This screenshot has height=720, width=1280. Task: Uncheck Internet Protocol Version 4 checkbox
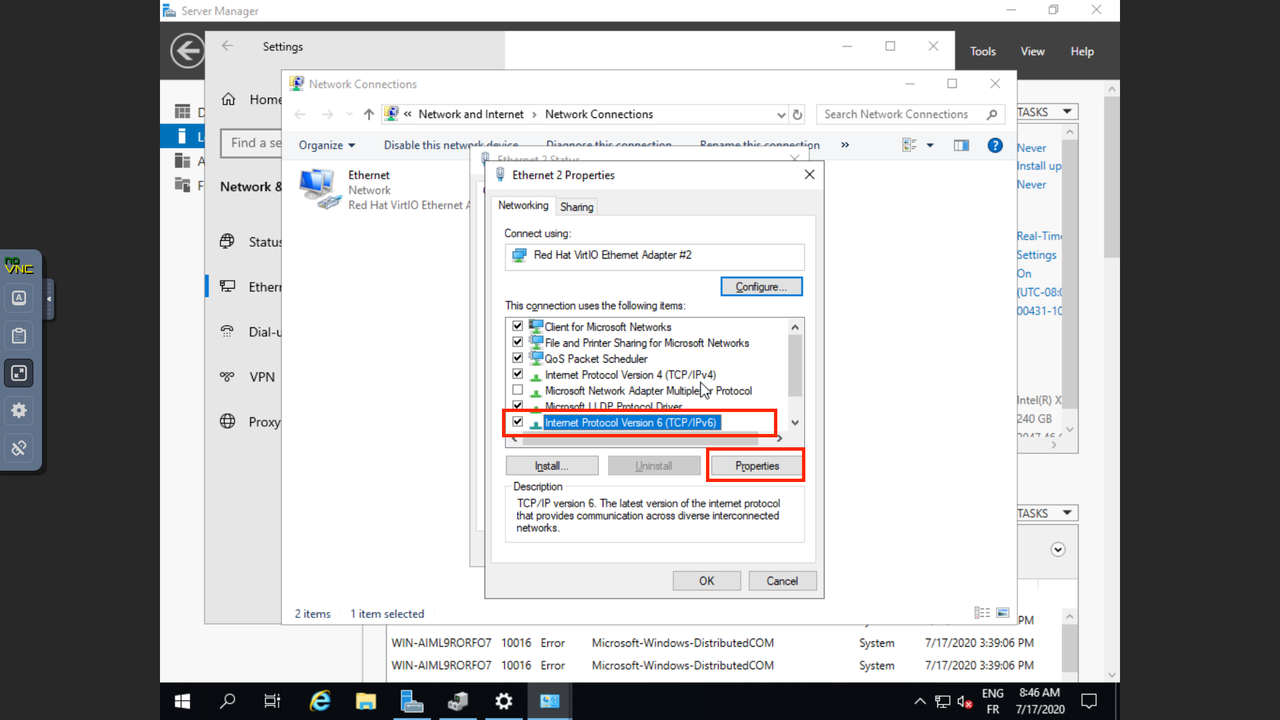pyautogui.click(x=518, y=374)
